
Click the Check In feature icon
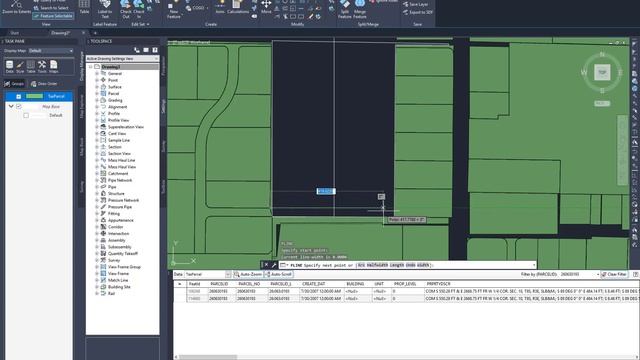(139, 8)
